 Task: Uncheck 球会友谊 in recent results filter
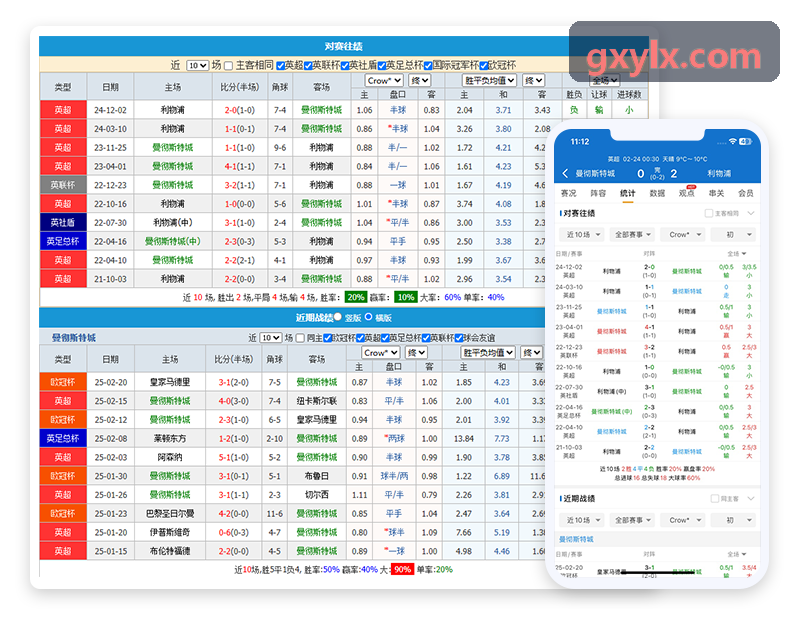[x=459, y=338]
